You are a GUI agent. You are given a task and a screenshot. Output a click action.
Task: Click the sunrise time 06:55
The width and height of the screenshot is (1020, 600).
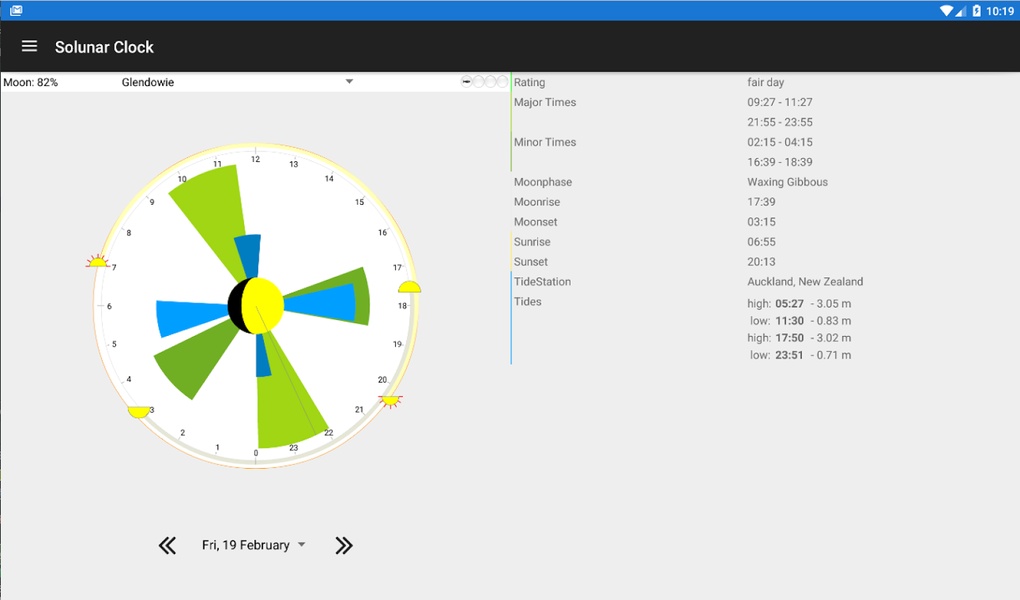click(761, 242)
